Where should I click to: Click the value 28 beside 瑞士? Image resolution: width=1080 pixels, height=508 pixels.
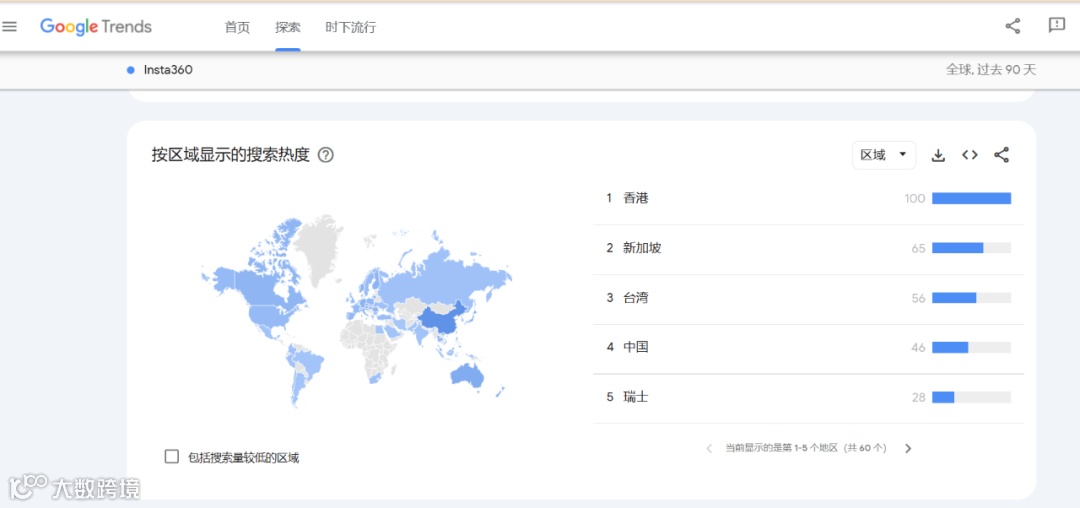(918, 398)
